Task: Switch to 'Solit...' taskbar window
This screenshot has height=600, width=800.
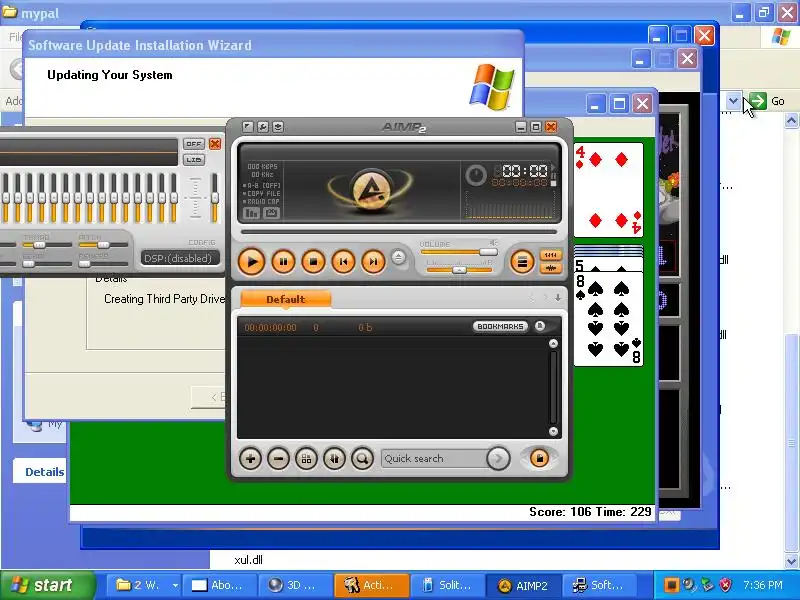Action: tap(447, 585)
